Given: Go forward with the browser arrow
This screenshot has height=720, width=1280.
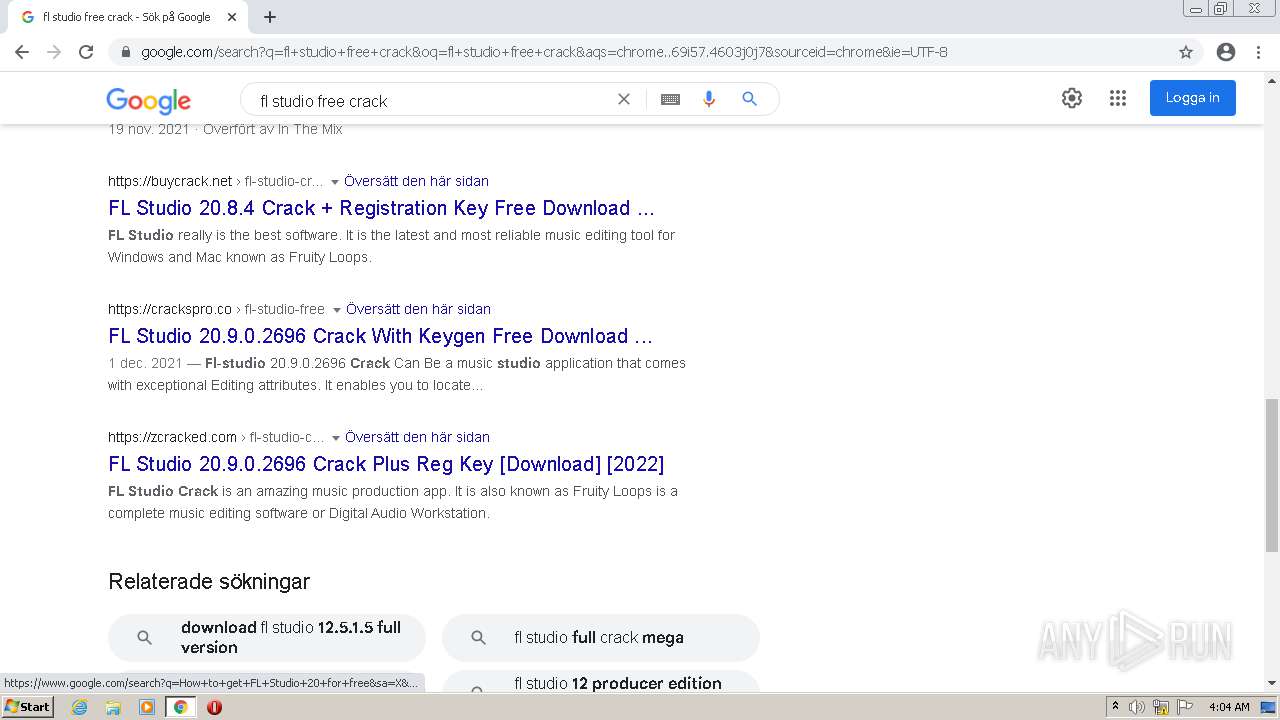Looking at the screenshot, I should (54, 52).
